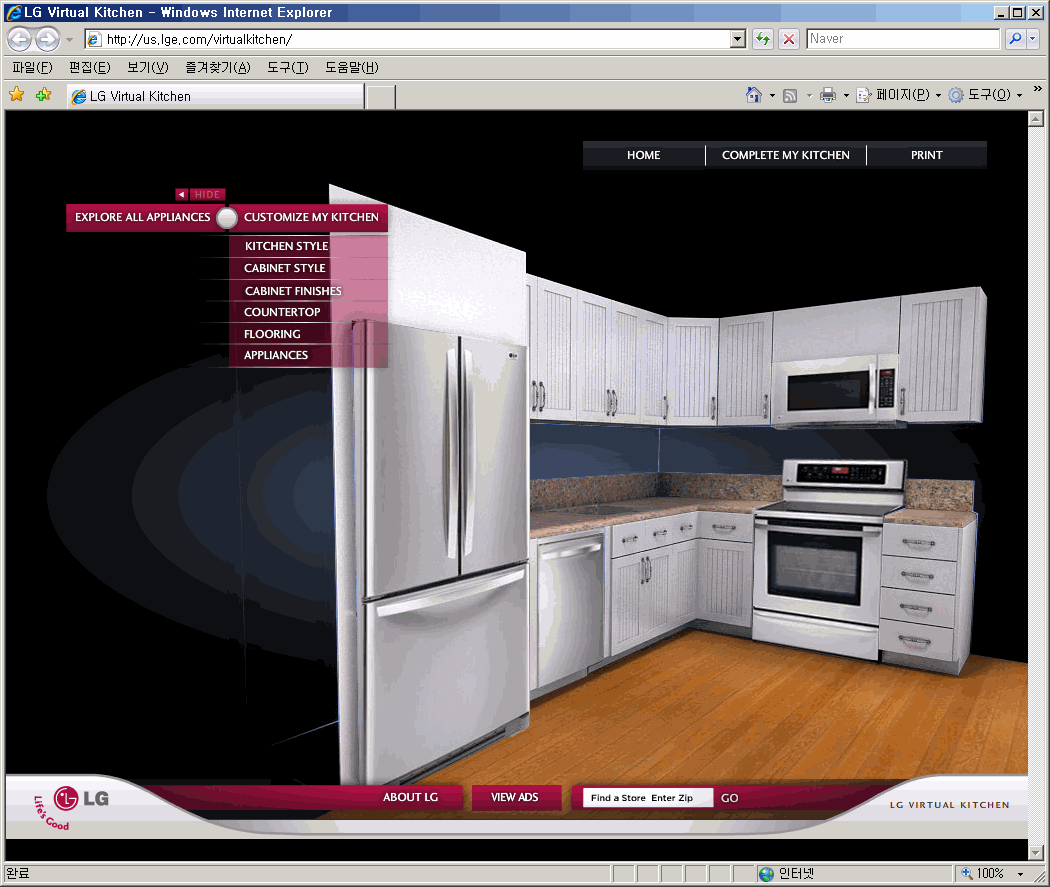Click the PRINT navigation button
This screenshot has height=887, width=1050.
[927, 155]
